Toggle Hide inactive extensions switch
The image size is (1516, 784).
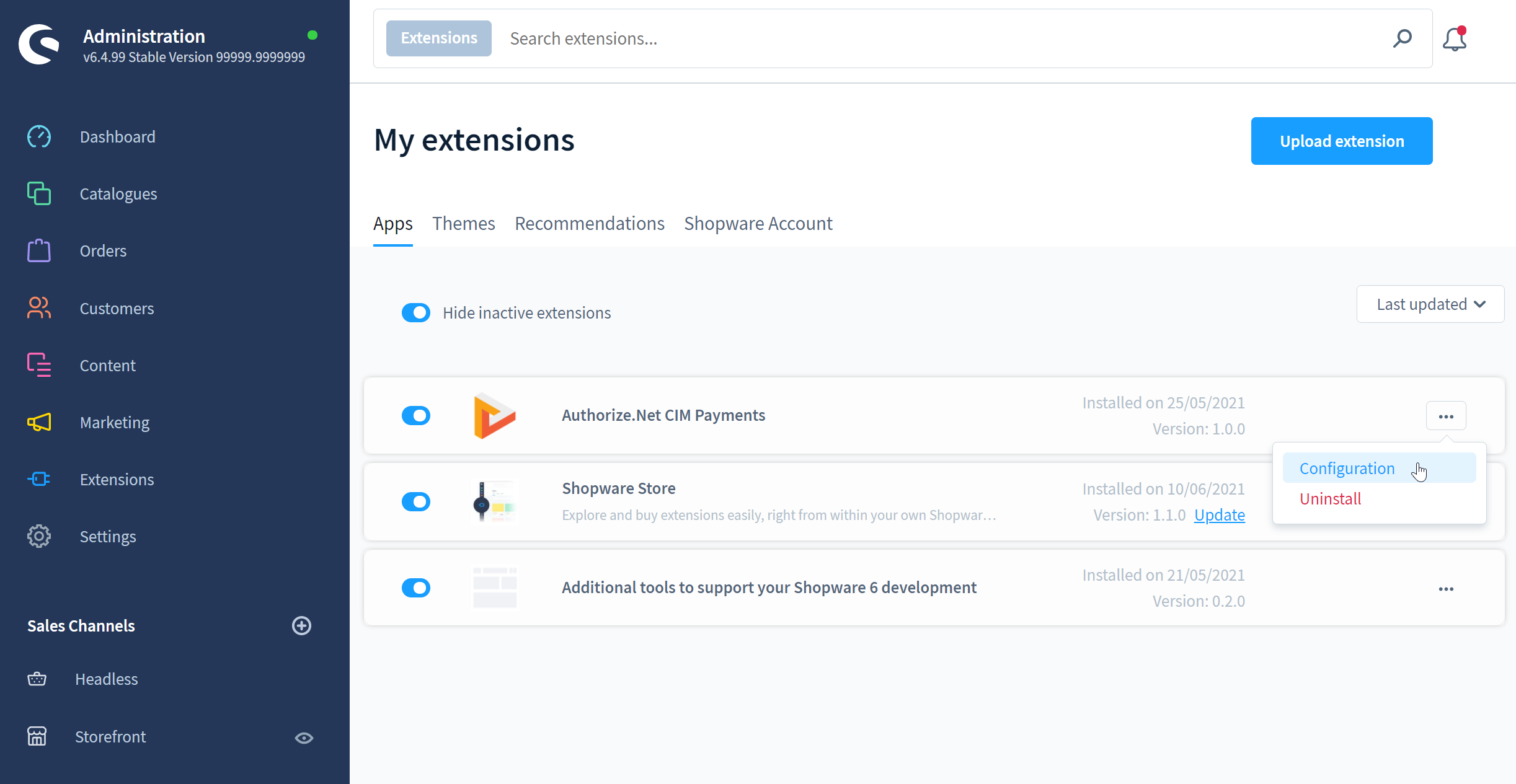[x=416, y=313]
